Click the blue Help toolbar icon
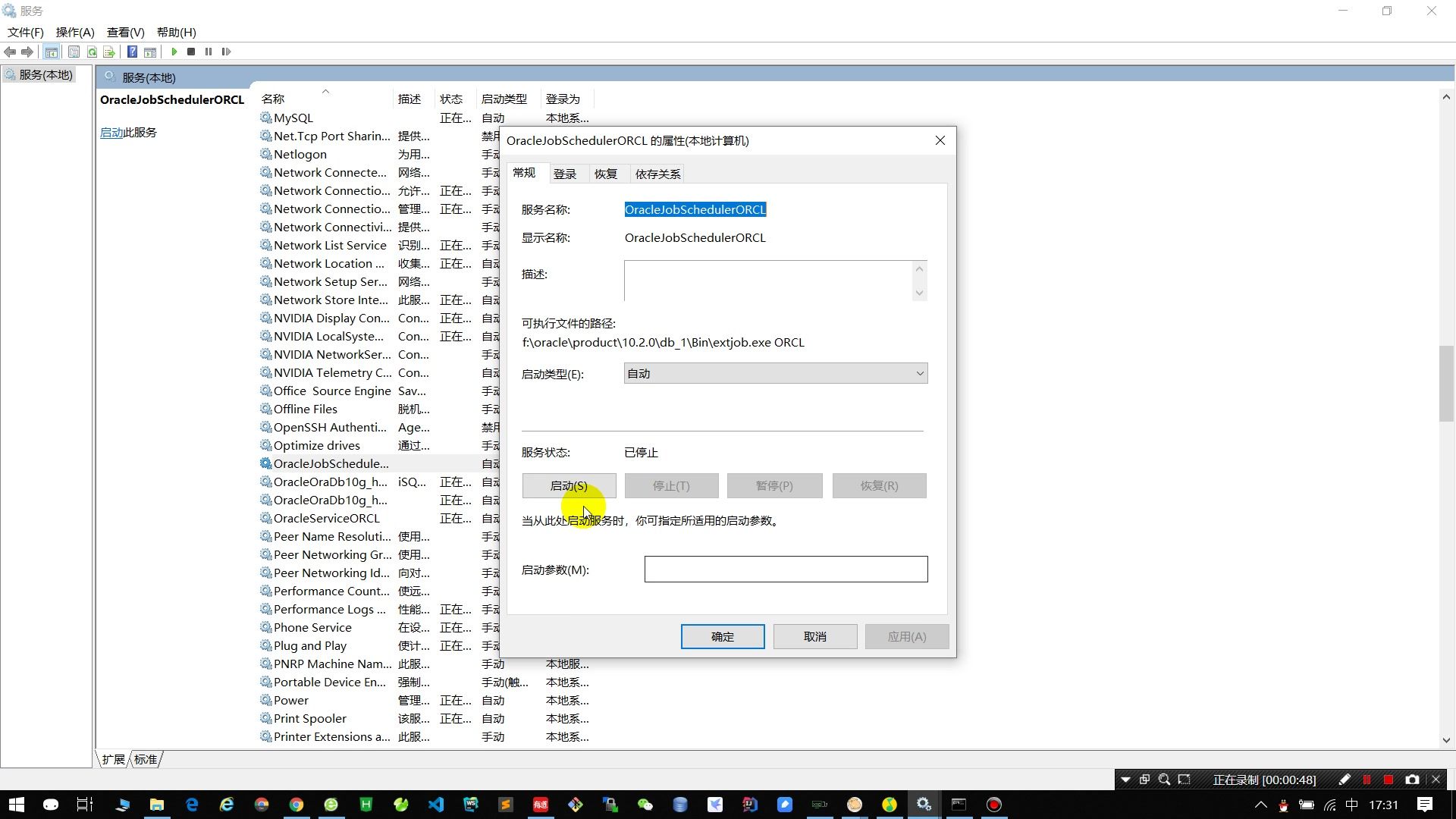The width and height of the screenshot is (1456, 819). coord(132,52)
